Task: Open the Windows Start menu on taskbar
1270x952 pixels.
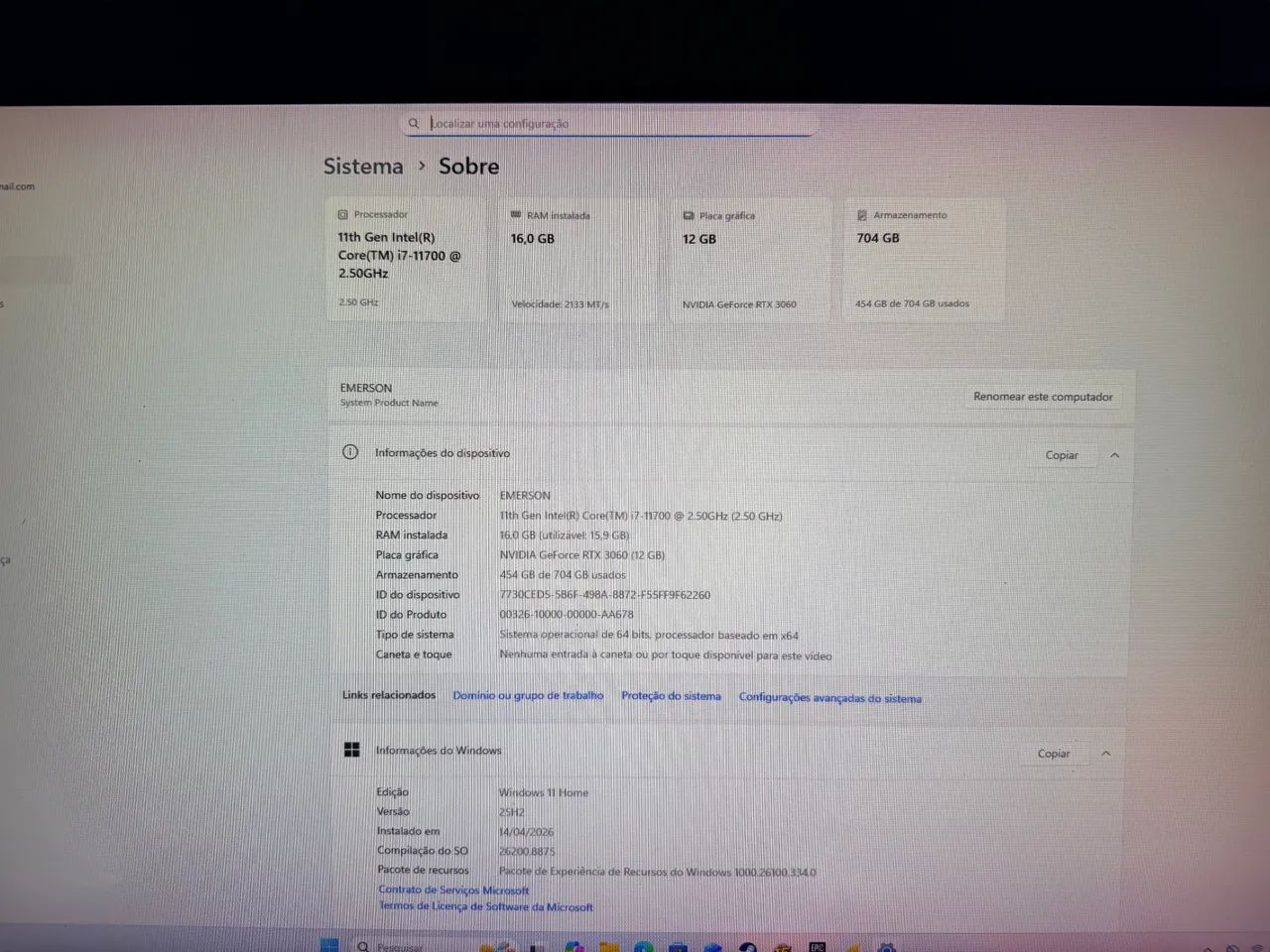Action: 329,945
